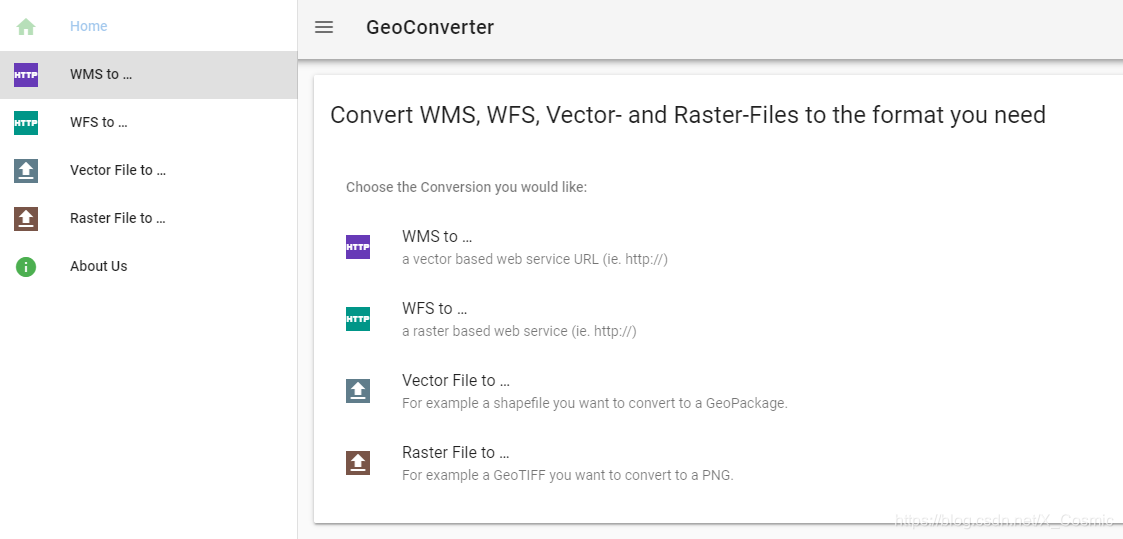This screenshot has width=1123, height=539.
Task: Select 'WFS to ...' in the sidebar
Action: (x=148, y=122)
